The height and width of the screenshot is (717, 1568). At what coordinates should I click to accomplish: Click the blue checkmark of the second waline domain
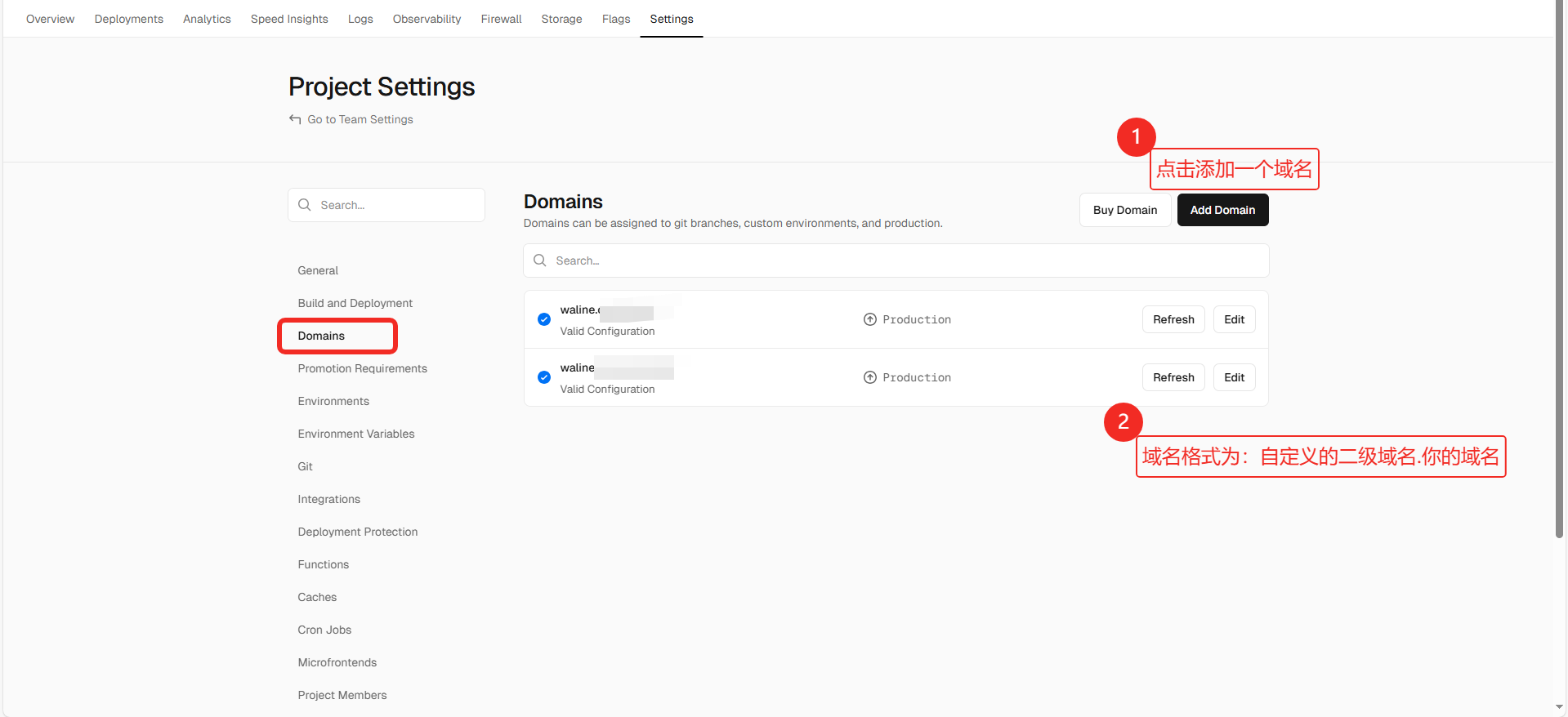(544, 377)
